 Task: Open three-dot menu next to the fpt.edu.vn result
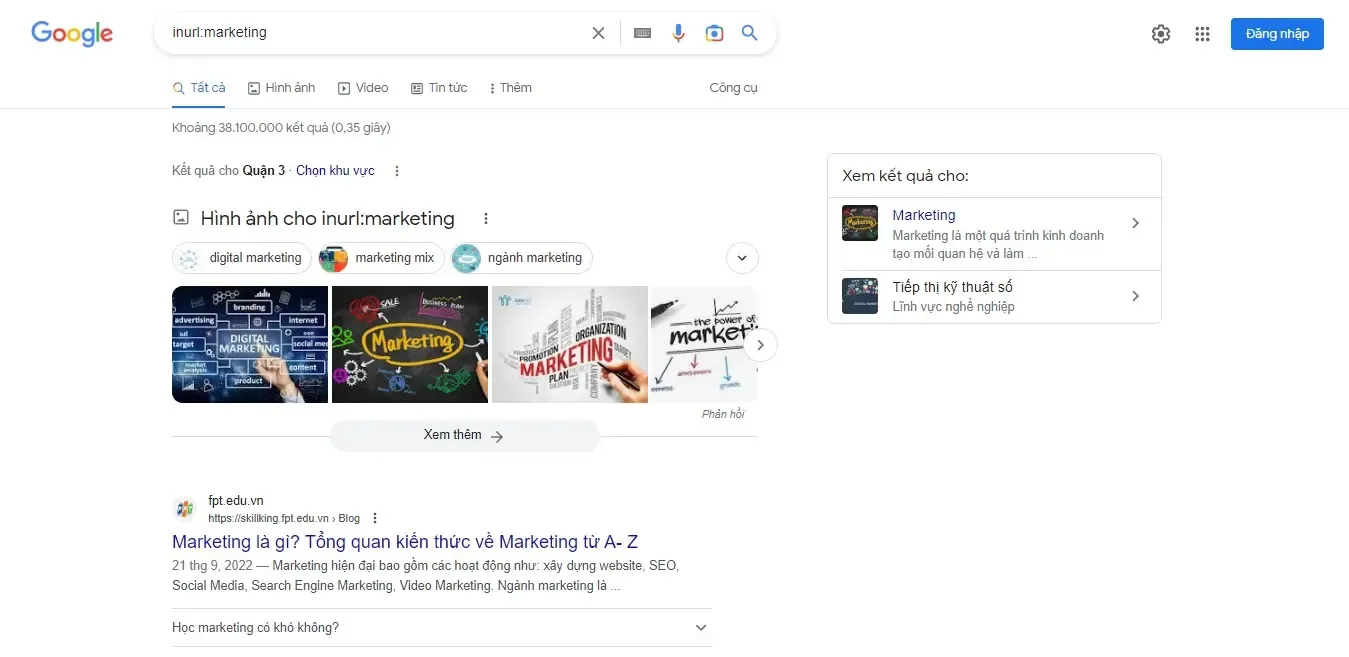374,517
